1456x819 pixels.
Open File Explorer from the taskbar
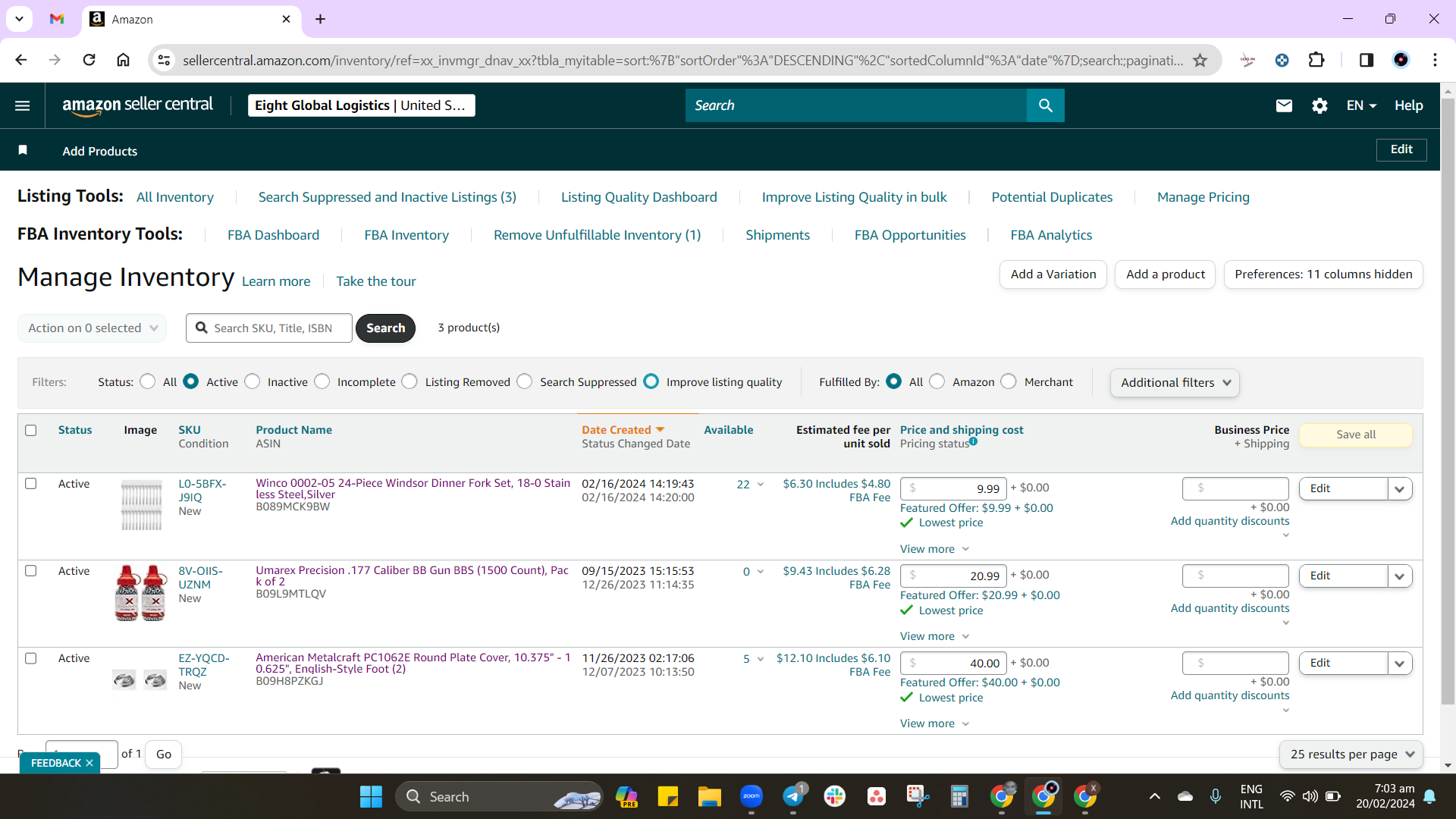click(710, 796)
